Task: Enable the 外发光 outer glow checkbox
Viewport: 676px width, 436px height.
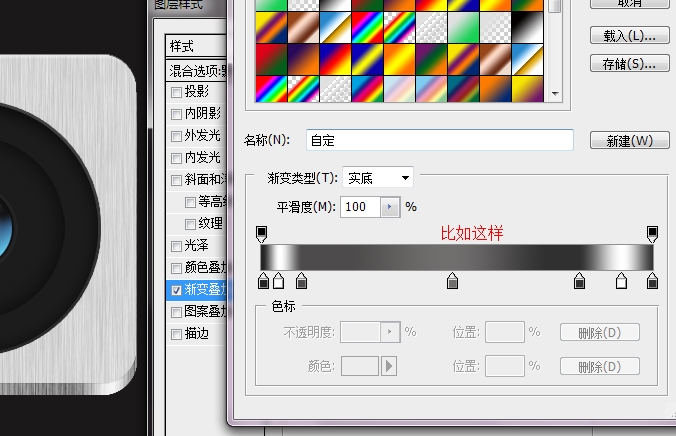Action: click(x=177, y=136)
